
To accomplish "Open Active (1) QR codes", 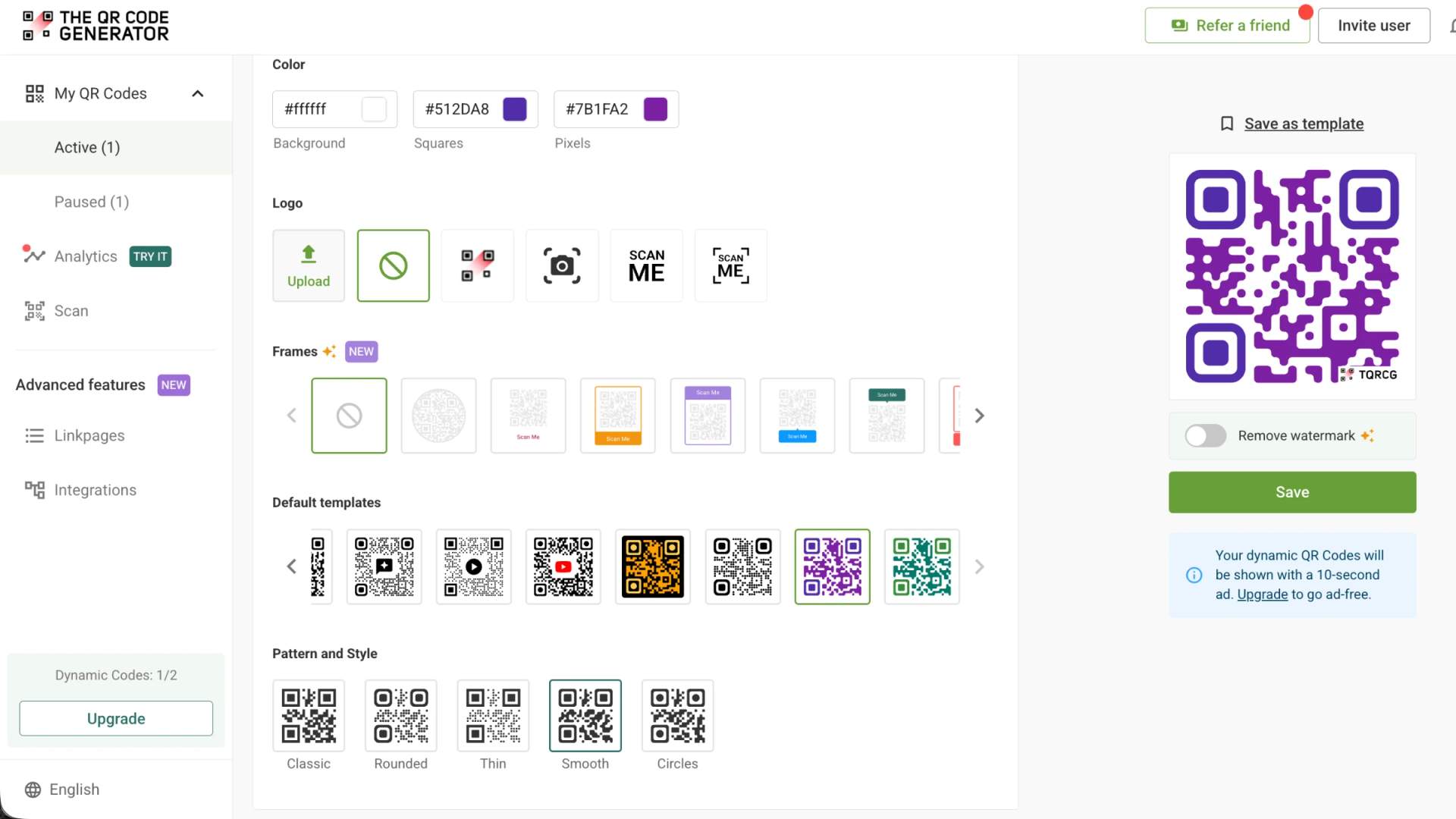I will tap(116, 148).
